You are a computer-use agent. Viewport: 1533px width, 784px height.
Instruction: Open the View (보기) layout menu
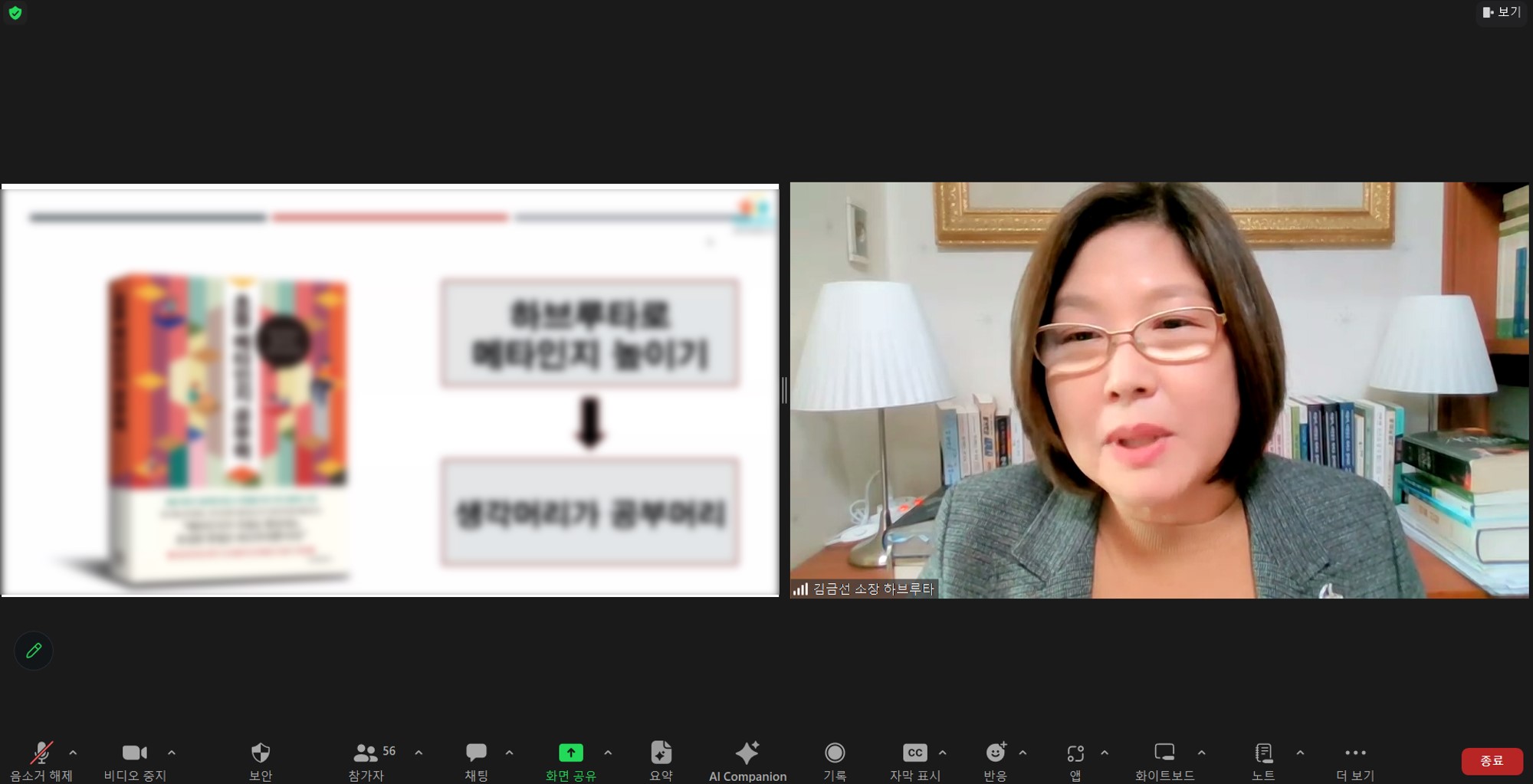(1501, 12)
